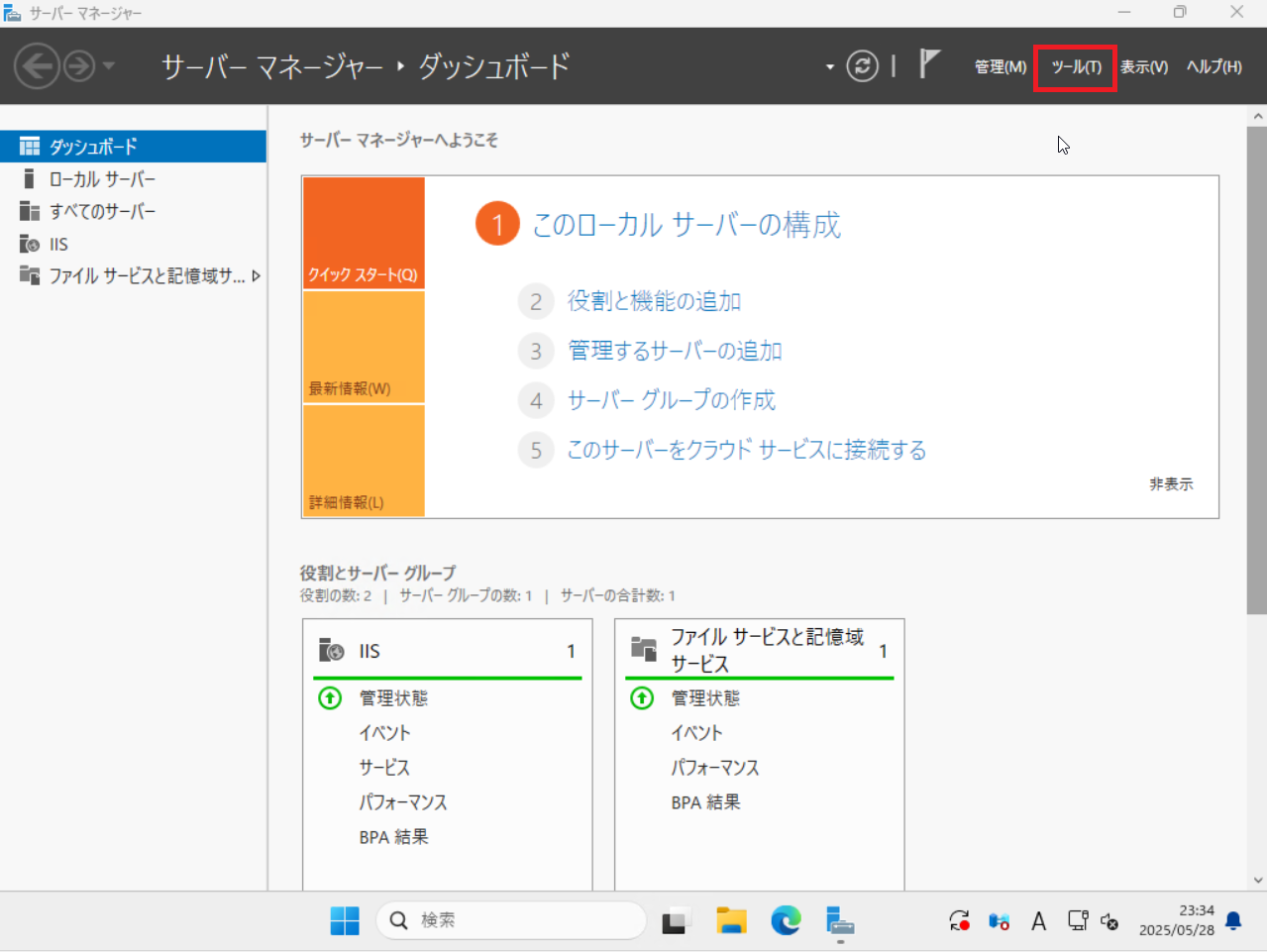Click the orange step 1 circle
1267x952 pixels.
tap(497, 224)
